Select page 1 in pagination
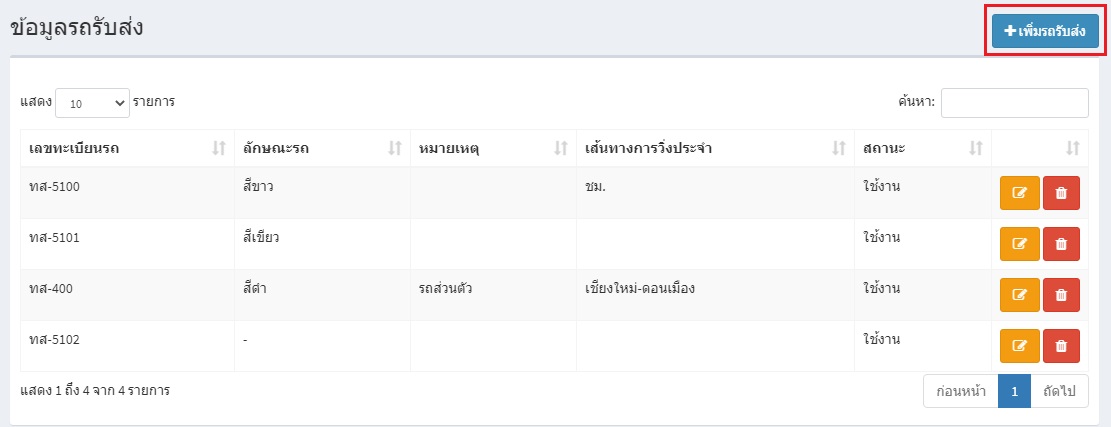Viewport: 1111px width, 427px height. point(1015,391)
